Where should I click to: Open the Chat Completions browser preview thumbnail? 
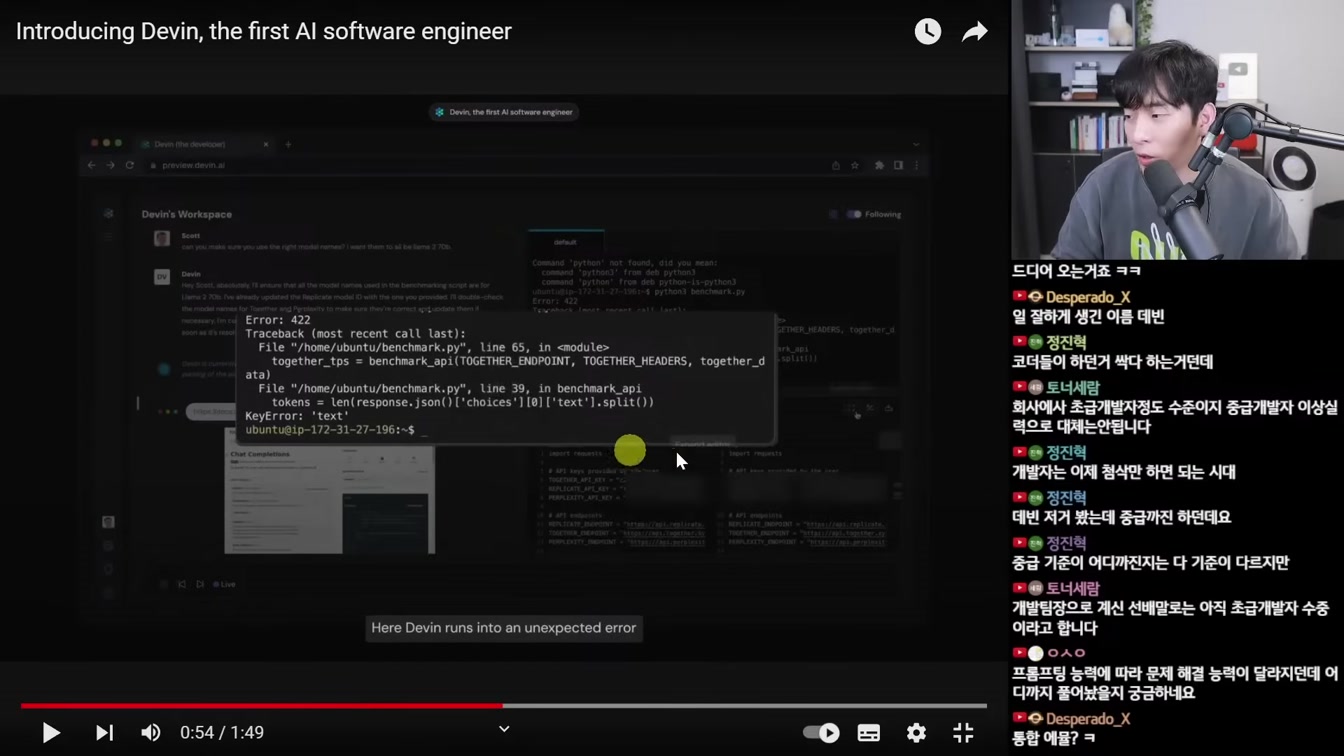[x=329, y=498]
